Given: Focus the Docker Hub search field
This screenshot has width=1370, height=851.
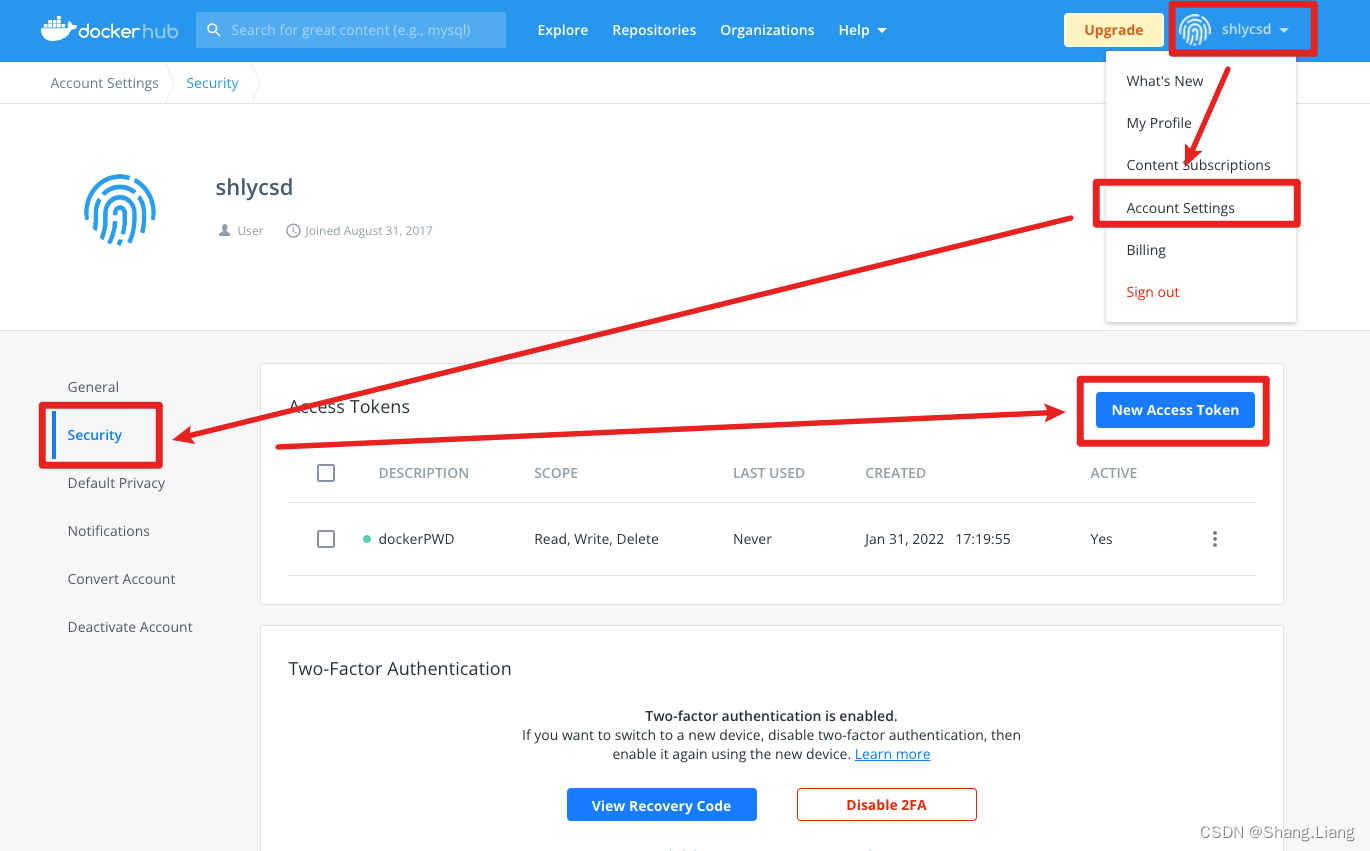Looking at the screenshot, I should coord(351,30).
